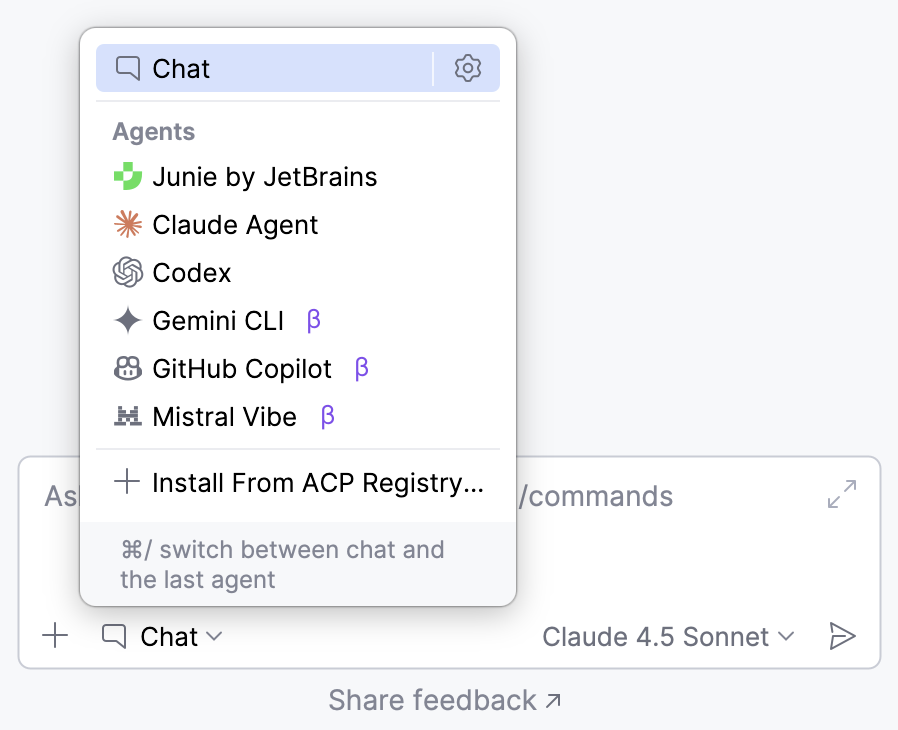The width and height of the screenshot is (898, 730).
Task: Open the Claude 4.5 Sonnet model dropdown
Action: point(667,636)
